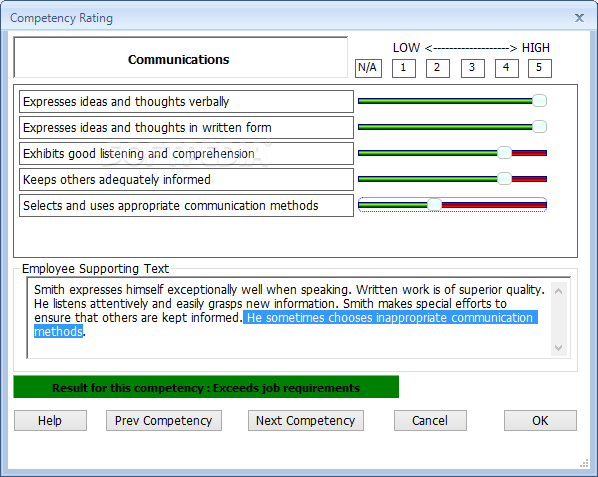
Task: Click the 'Expresses ideas and thoughts in written form' label
Action: pyautogui.click(x=186, y=127)
